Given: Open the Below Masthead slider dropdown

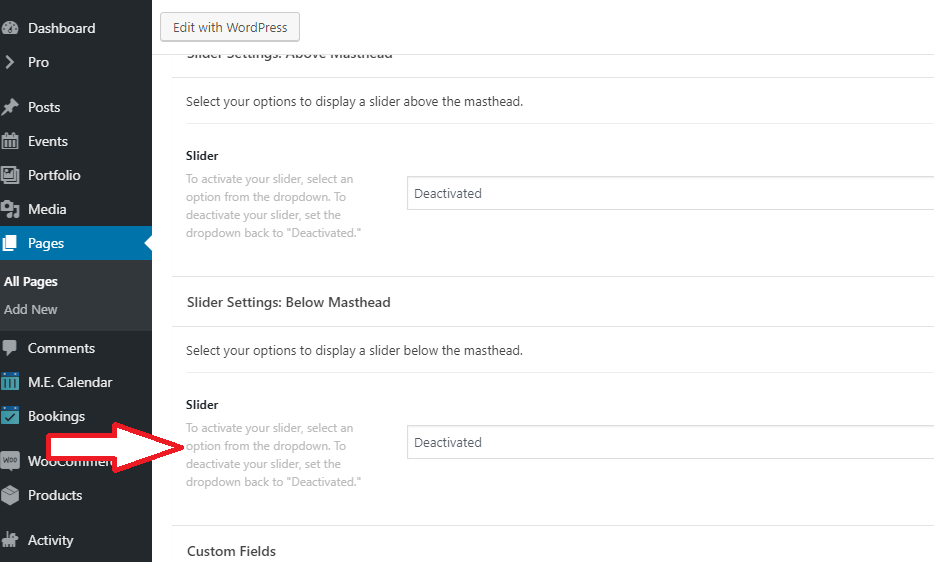Looking at the screenshot, I should [670, 442].
